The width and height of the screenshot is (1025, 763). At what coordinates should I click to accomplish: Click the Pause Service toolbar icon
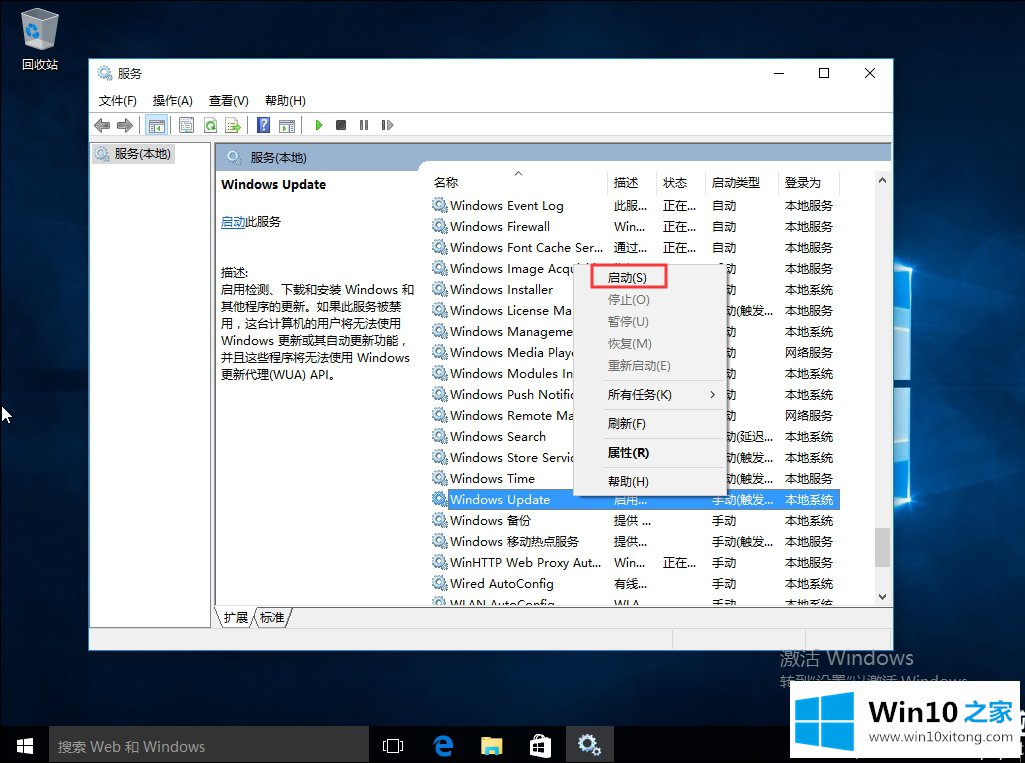(x=364, y=125)
